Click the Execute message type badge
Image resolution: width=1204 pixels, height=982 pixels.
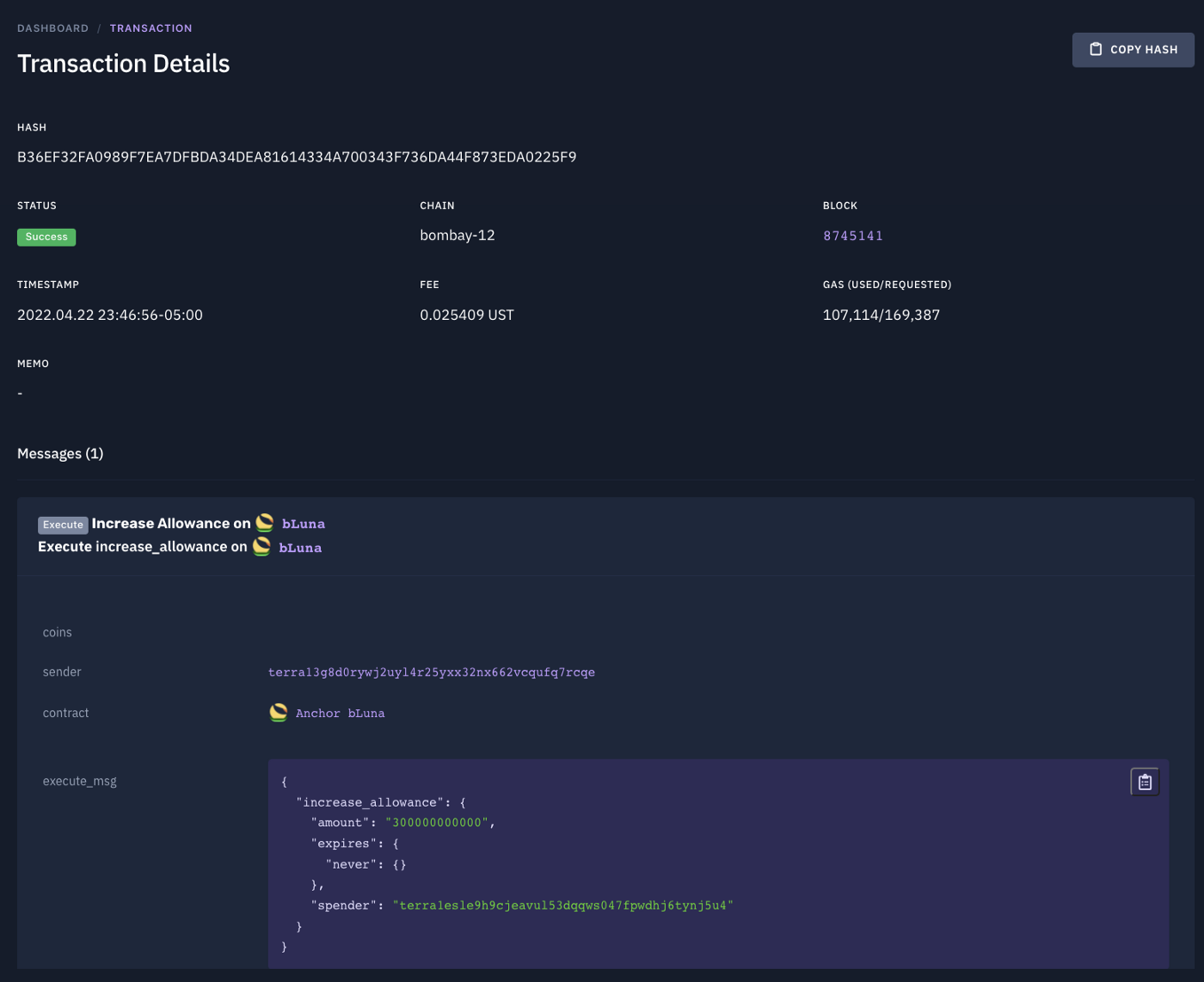(63, 525)
